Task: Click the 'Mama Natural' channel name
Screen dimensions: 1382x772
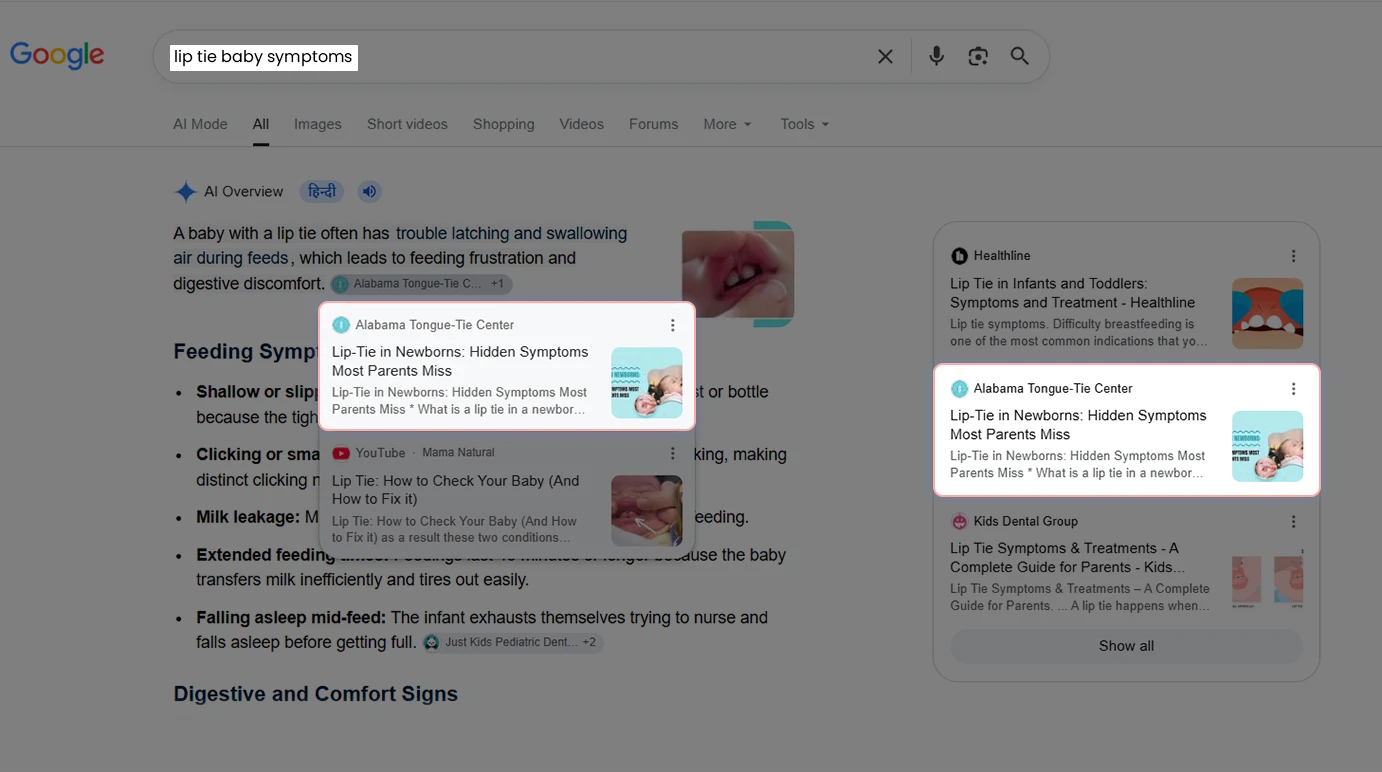Action: (x=458, y=453)
